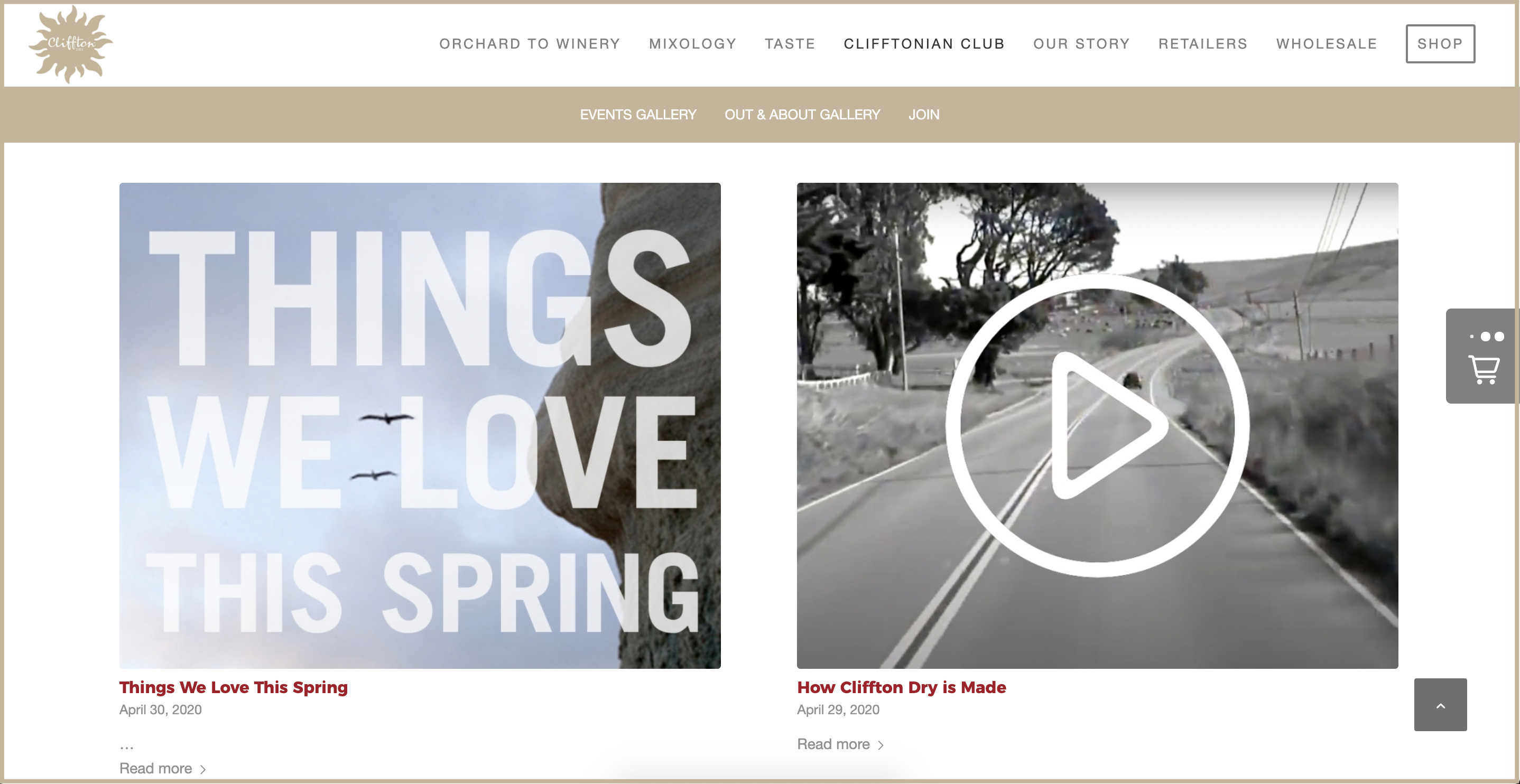Image resolution: width=1520 pixels, height=784 pixels.
Task: Open the Things We Love This Spring thumbnail
Action: pos(420,425)
